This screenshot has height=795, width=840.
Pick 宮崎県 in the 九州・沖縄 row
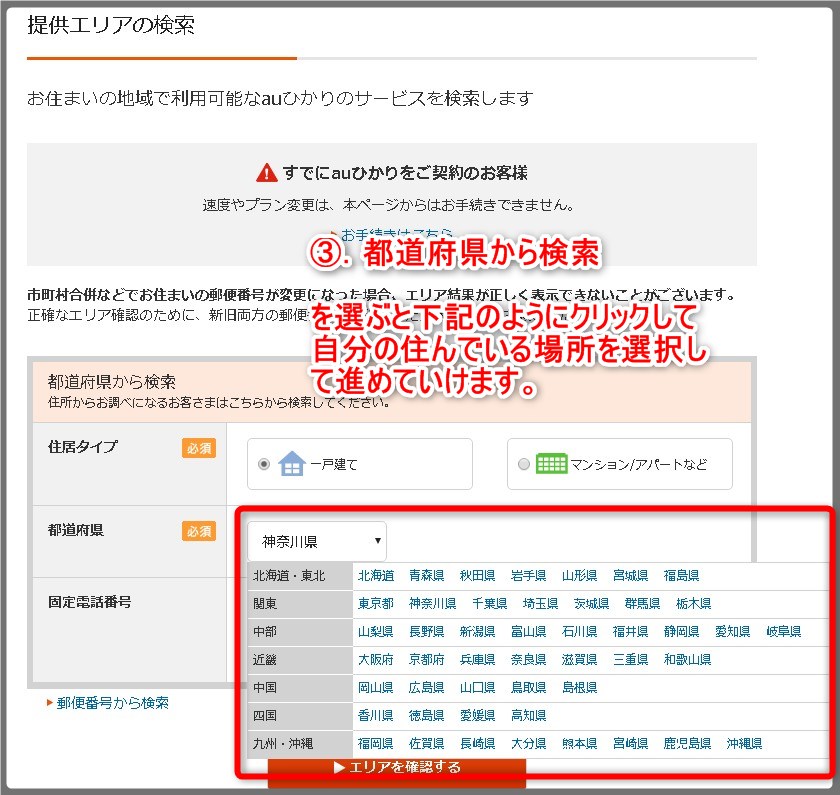click(630, 743)
